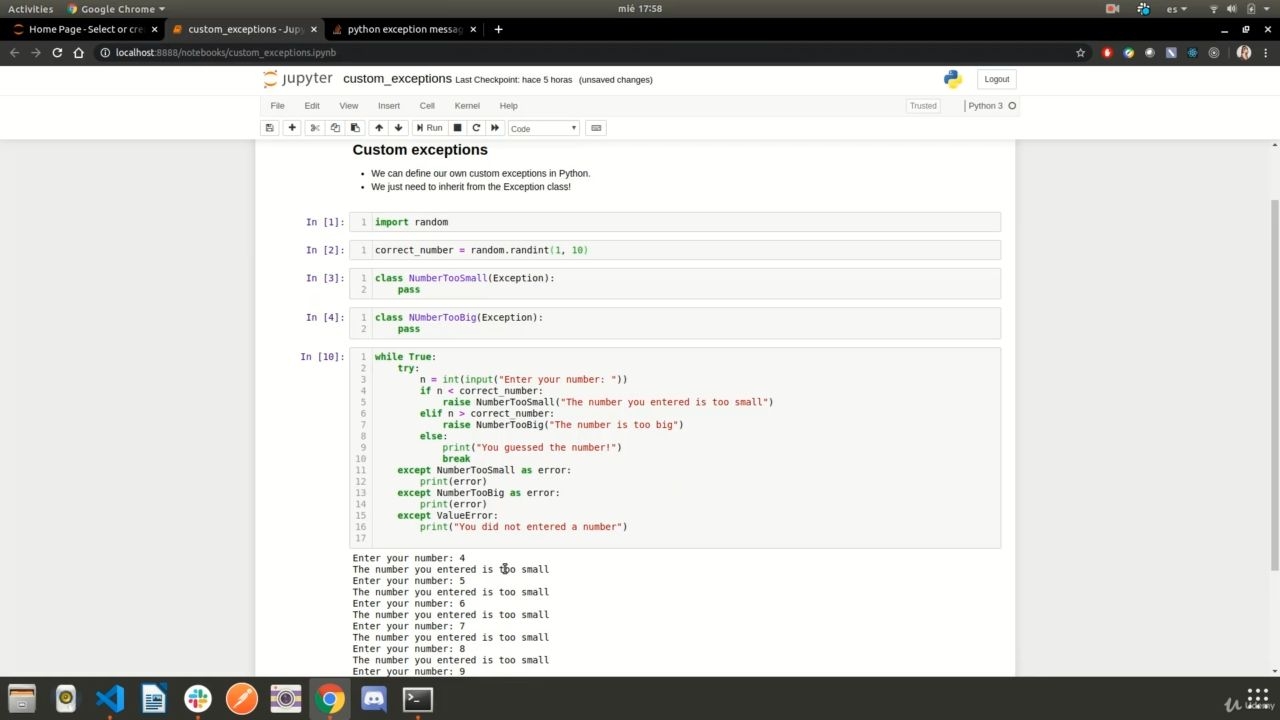Interrupt the kernel with the stop icon
1280x720 pixels.
click(x=457, y=128)
